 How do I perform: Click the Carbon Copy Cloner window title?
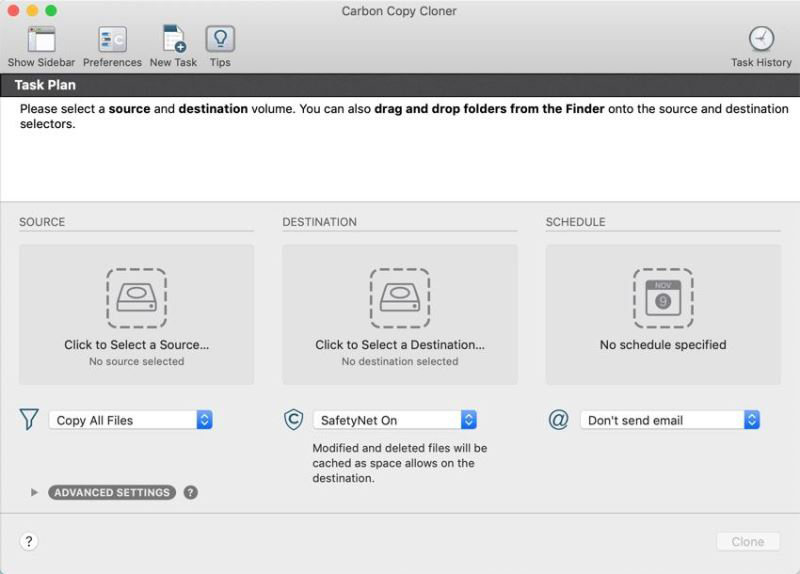[399, 11]
